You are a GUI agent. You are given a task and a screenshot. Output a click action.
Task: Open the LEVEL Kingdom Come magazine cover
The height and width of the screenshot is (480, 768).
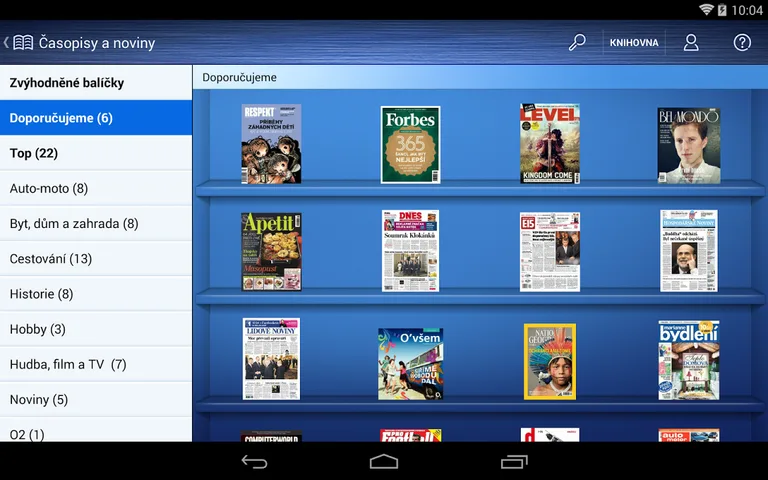(550, 143)
